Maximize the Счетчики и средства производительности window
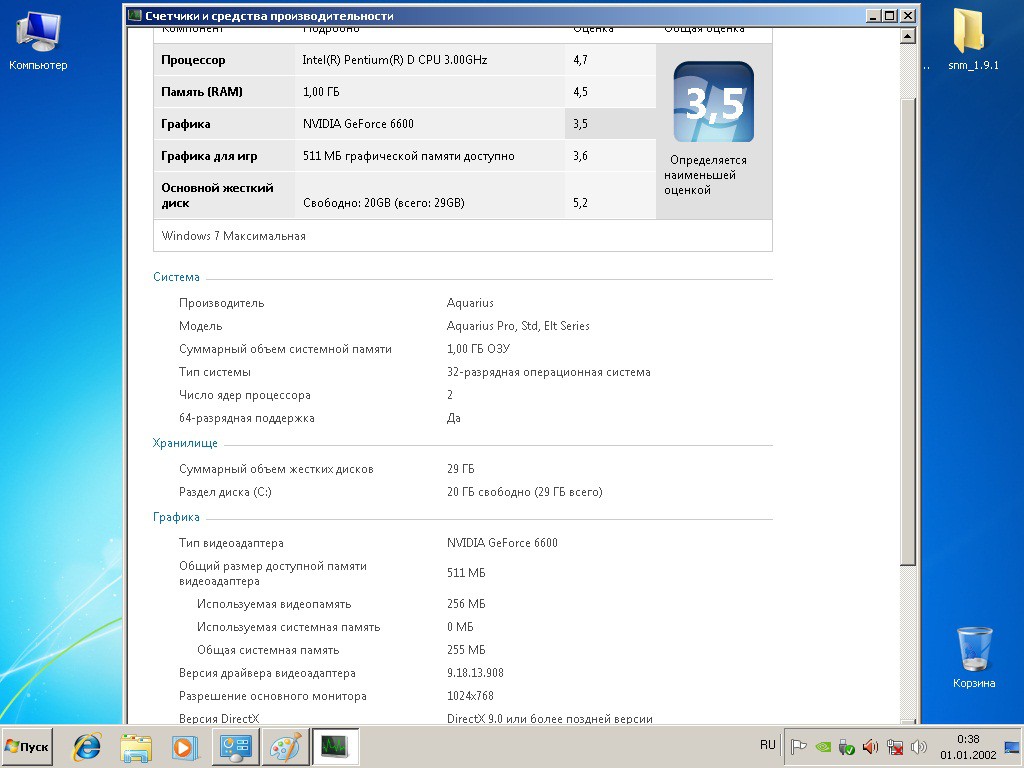 point(890,16)
